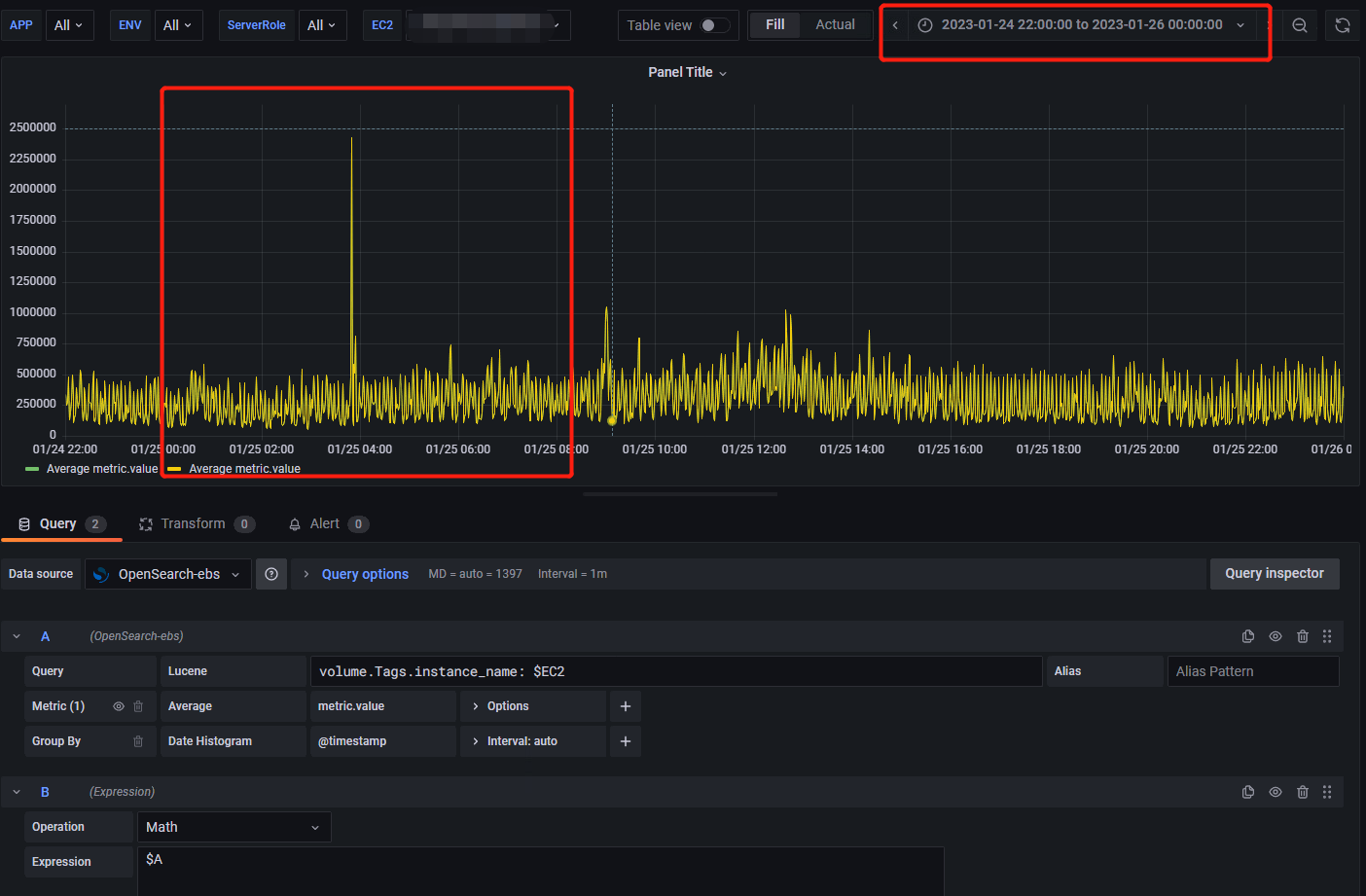Toggle visibility of query B
The width and height of the screenshot is (1366, 896).
pyautogui.click(x=1276, y=792)
